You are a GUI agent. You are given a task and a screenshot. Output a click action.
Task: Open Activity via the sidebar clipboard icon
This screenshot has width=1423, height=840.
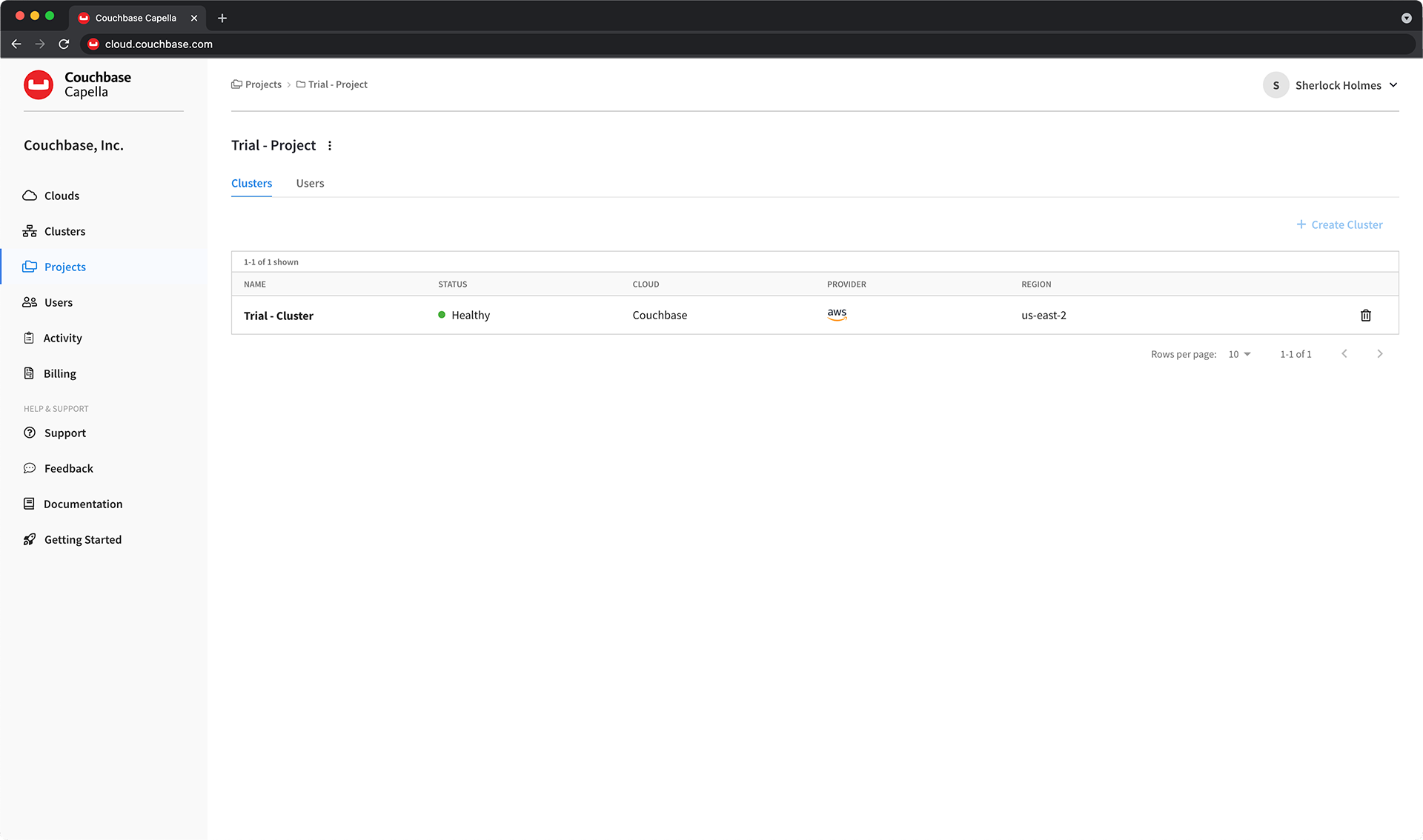[29, 338]
